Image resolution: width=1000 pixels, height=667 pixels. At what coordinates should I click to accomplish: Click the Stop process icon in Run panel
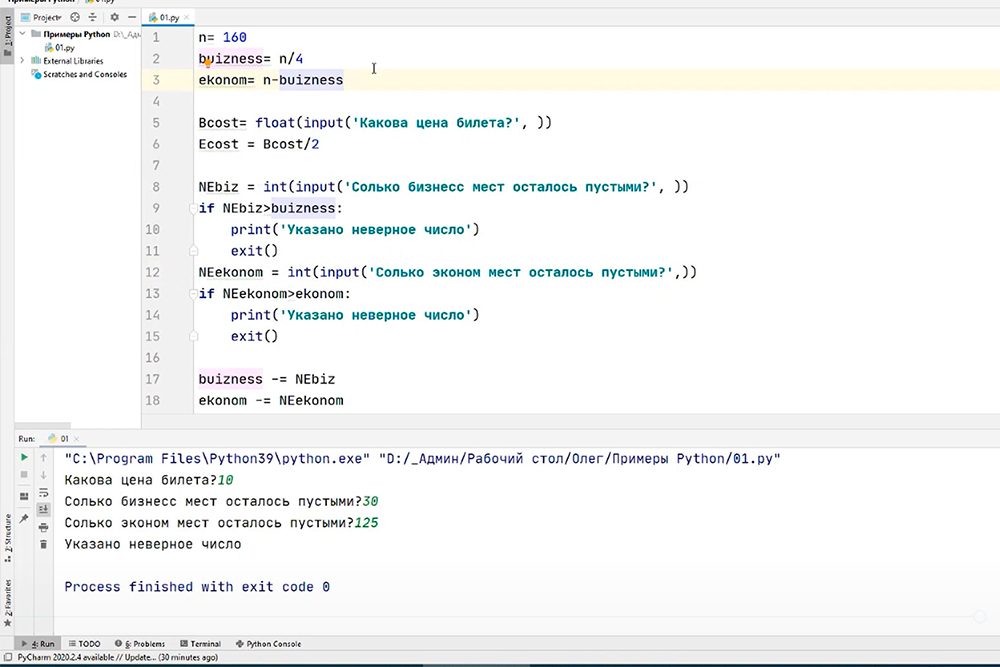click(x=24, y=475)
